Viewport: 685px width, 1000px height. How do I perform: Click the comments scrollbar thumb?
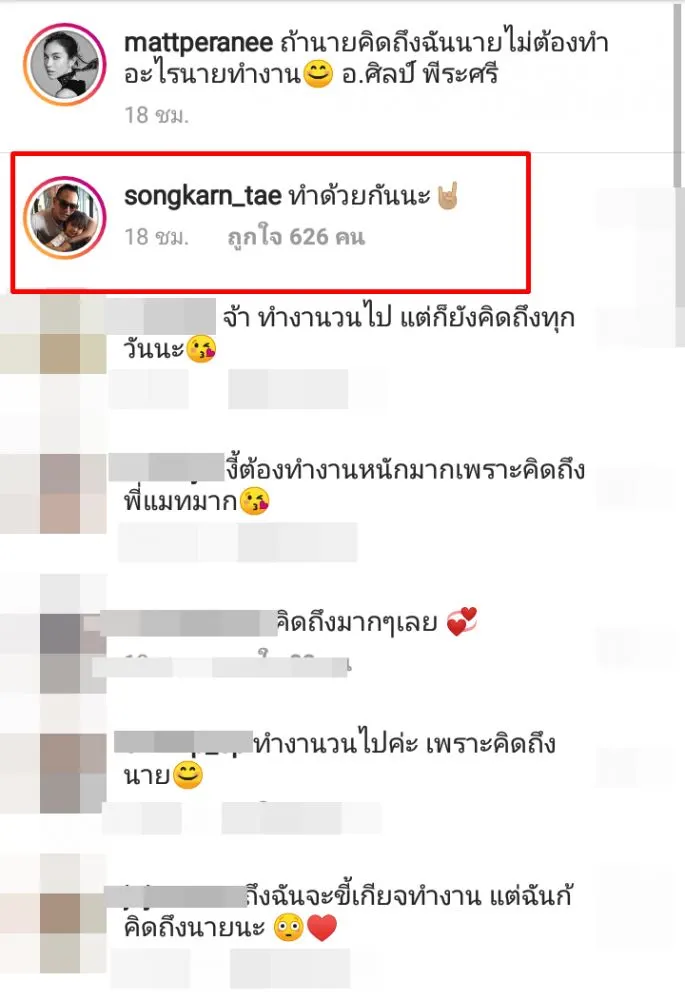click(678, 96)
